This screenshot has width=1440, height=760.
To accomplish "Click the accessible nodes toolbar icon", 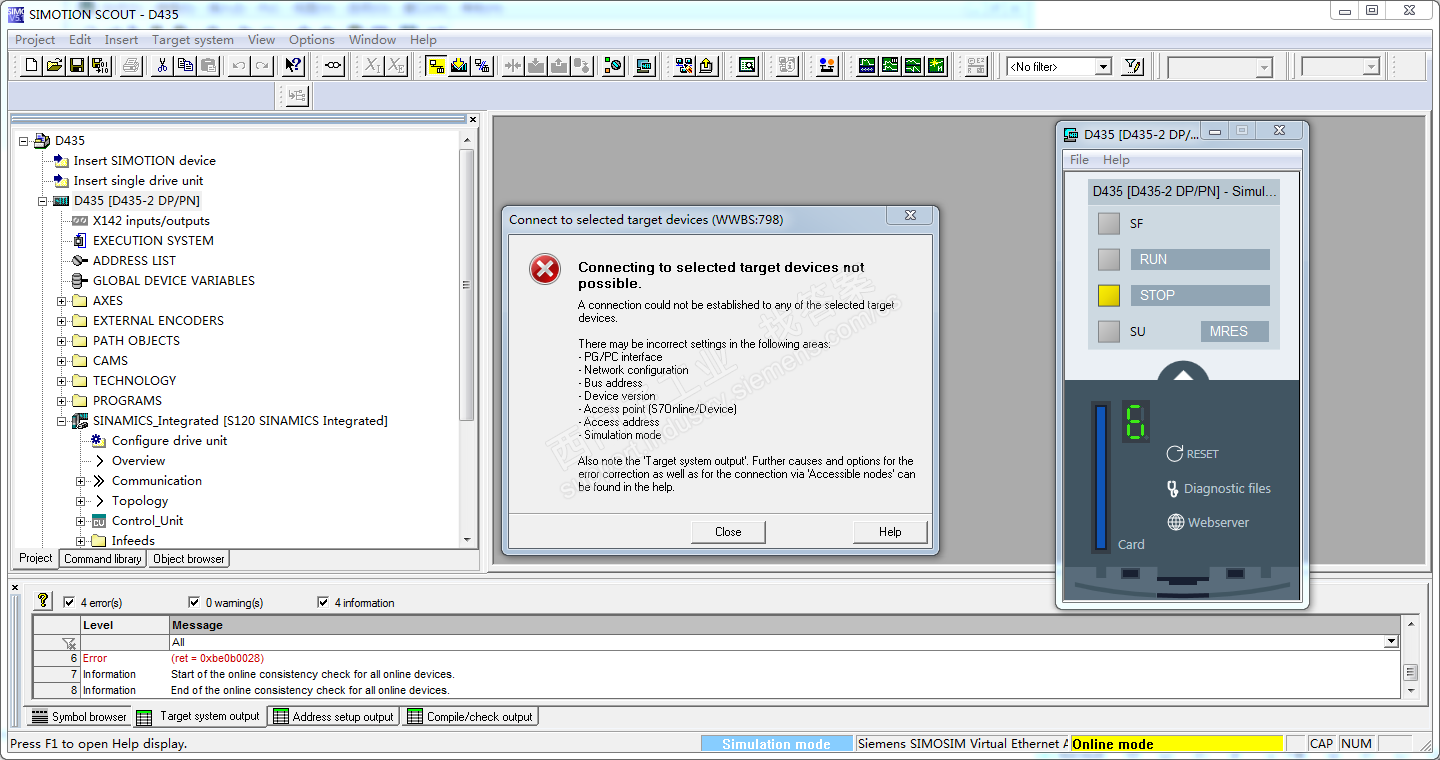I will coord(684,66).
